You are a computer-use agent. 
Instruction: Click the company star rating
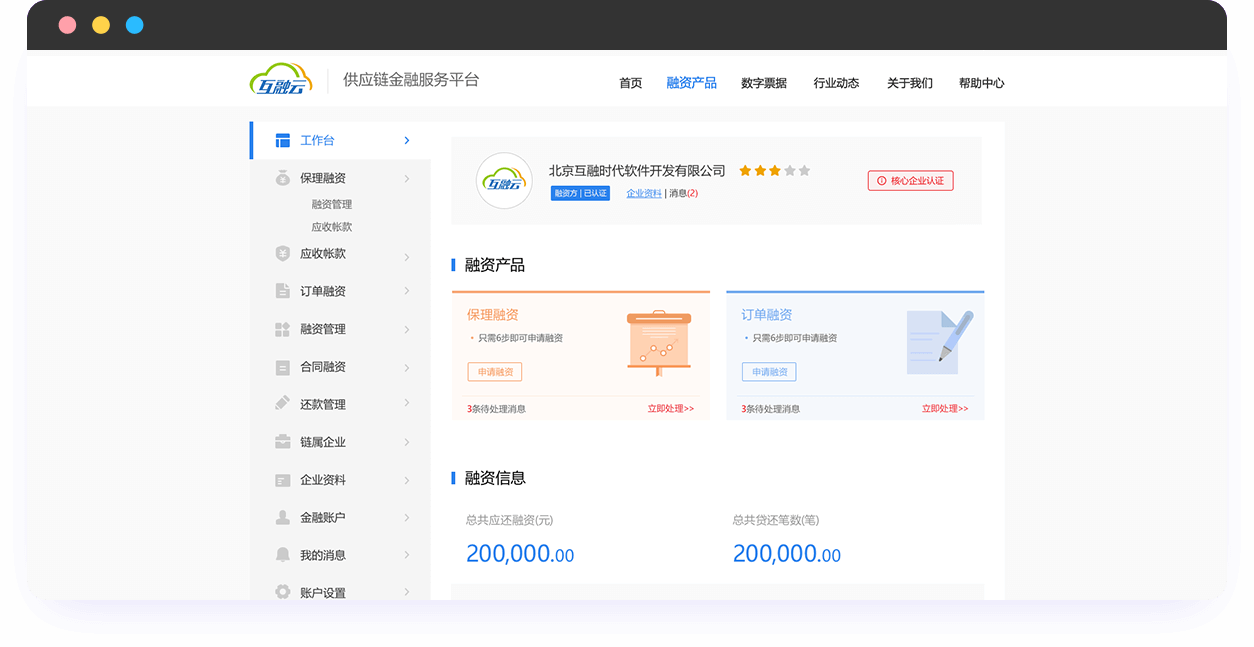(774, 171)
